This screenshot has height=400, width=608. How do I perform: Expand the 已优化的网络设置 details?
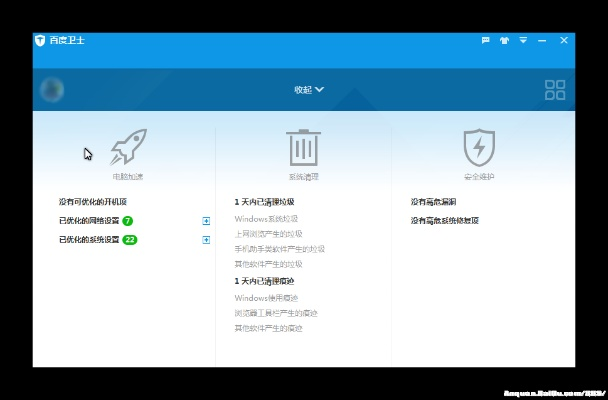[206, 220]
